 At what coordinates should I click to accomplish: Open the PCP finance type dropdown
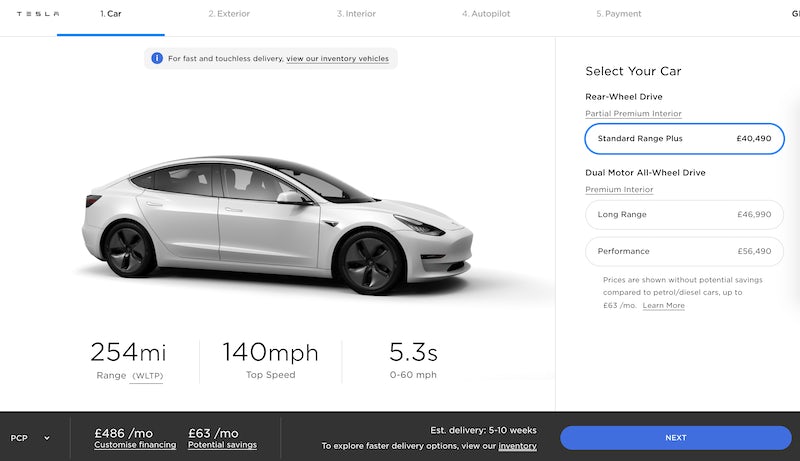pyautogui.click(x=30, y=438)
